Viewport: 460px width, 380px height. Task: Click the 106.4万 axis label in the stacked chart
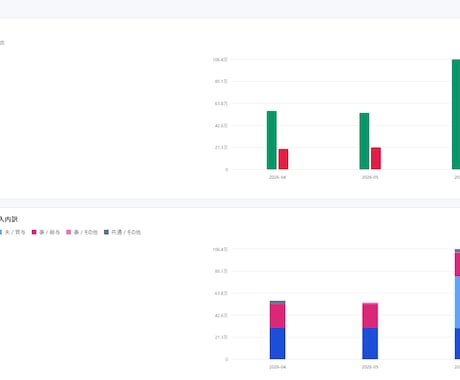(220, 249)
